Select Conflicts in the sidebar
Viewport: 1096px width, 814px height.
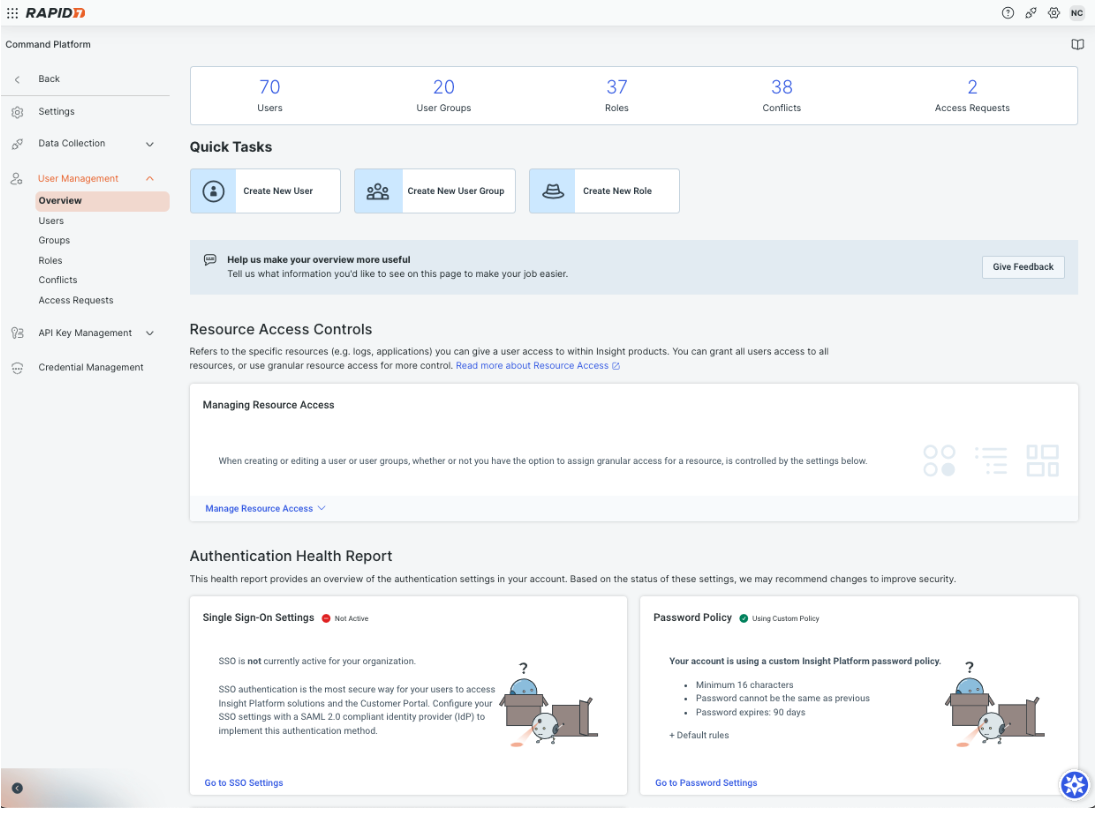coord(58,280)
